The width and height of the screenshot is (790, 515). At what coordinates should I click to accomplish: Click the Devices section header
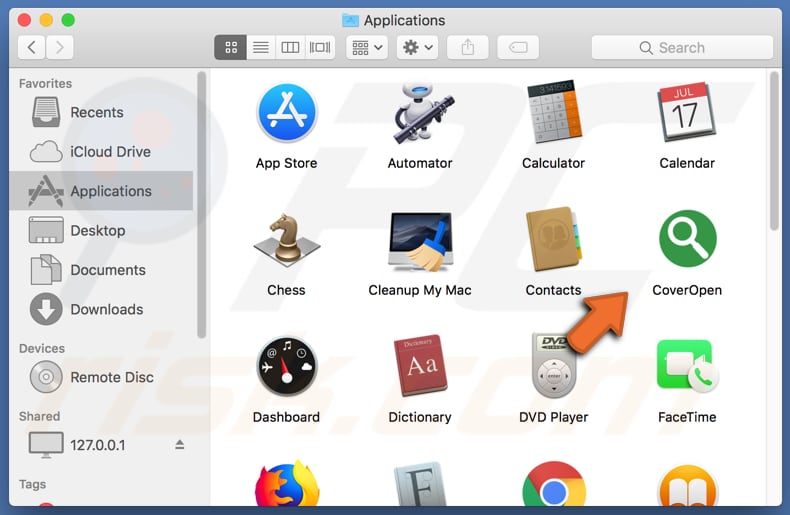[x=42, y=349]
